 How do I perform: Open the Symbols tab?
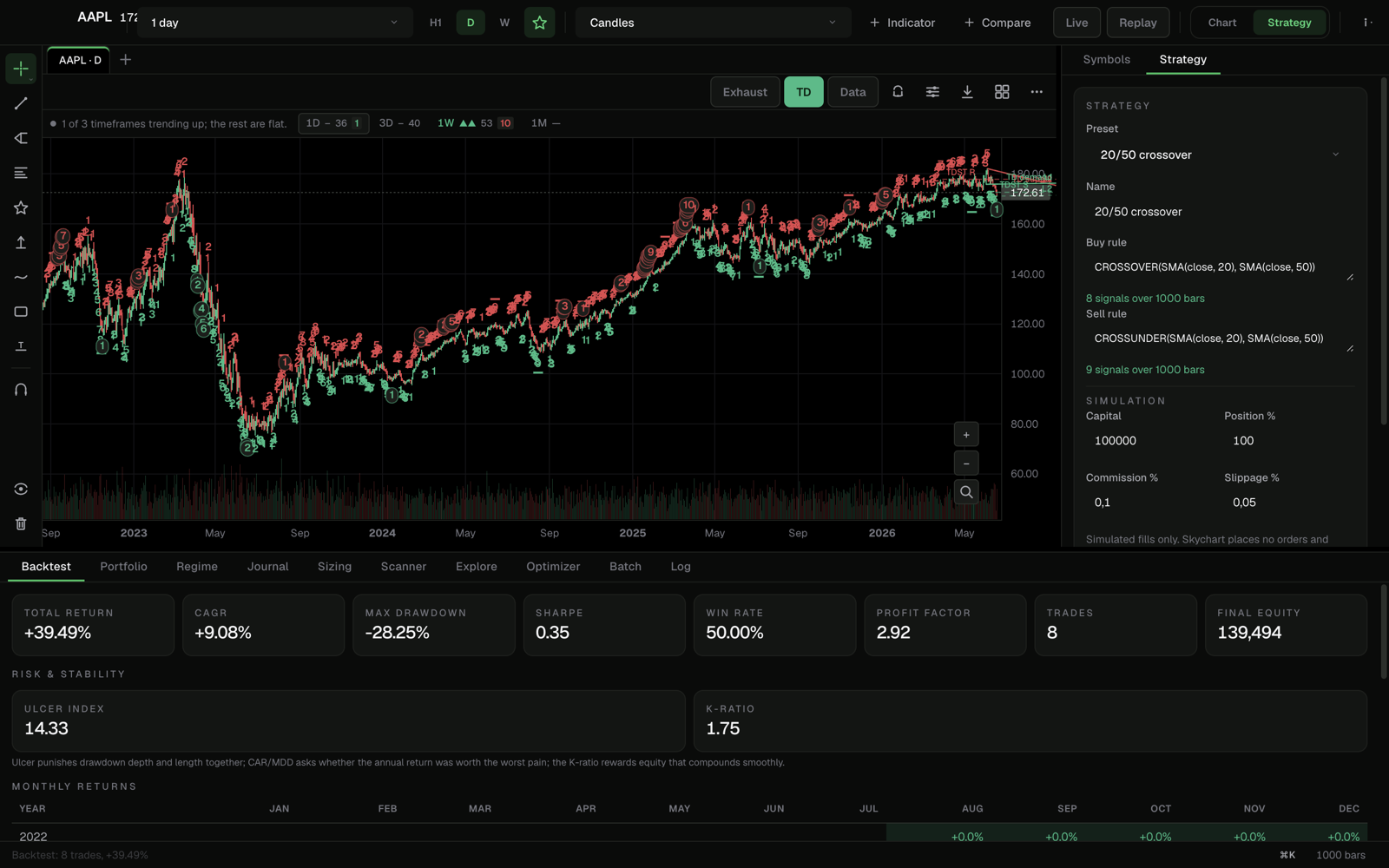(1106, 59)
